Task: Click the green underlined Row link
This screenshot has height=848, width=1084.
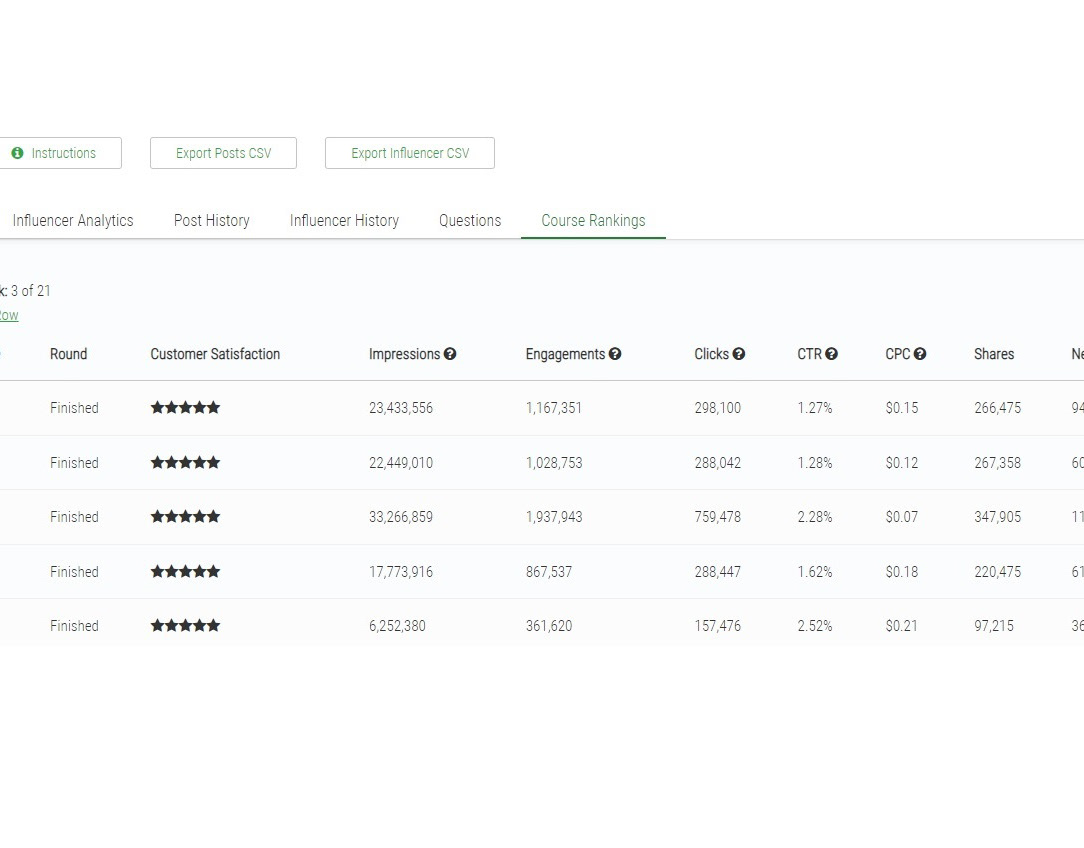Action: [9, 316]
